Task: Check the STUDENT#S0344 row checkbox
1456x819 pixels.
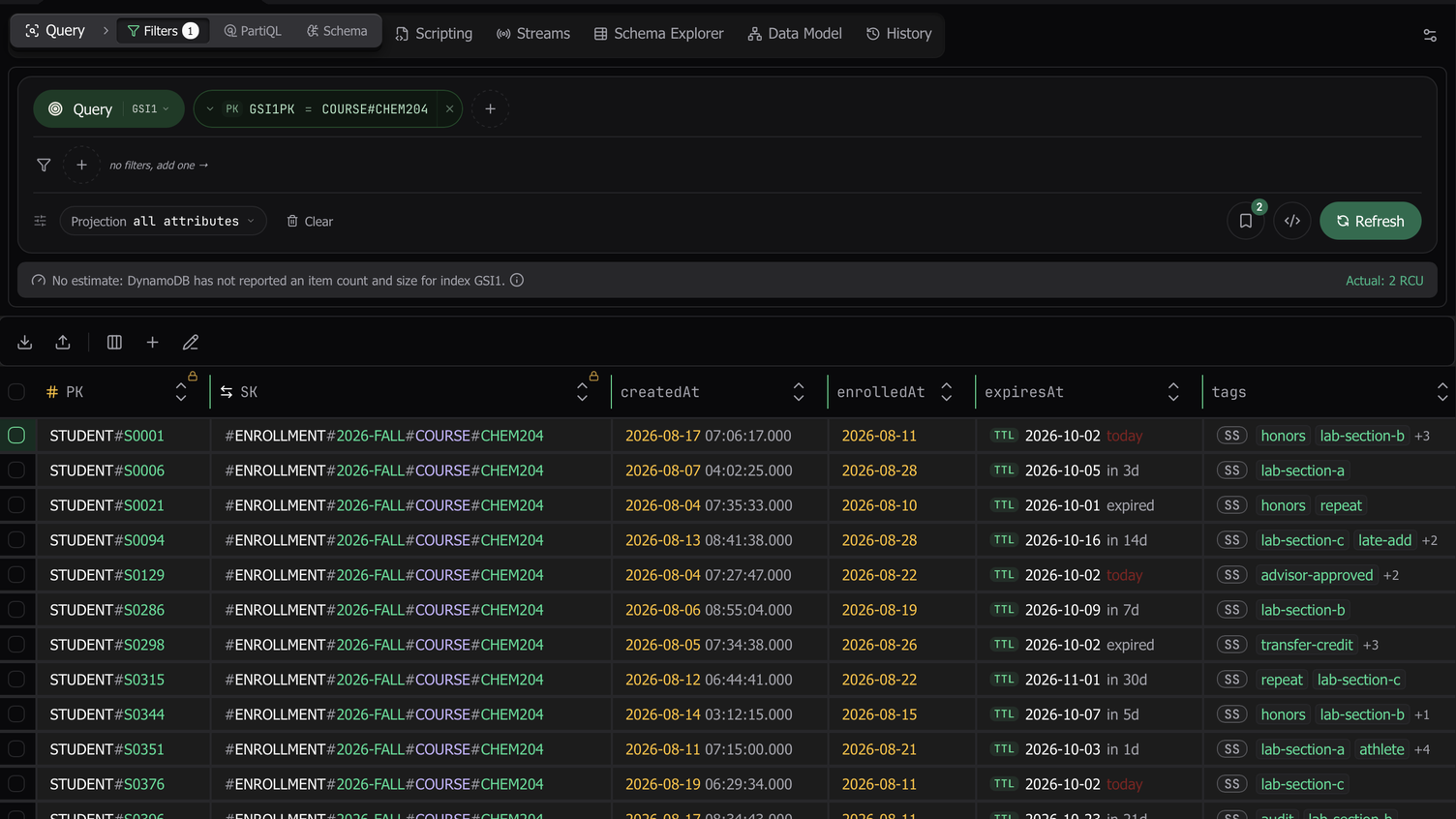Action: tap(16, 714)
